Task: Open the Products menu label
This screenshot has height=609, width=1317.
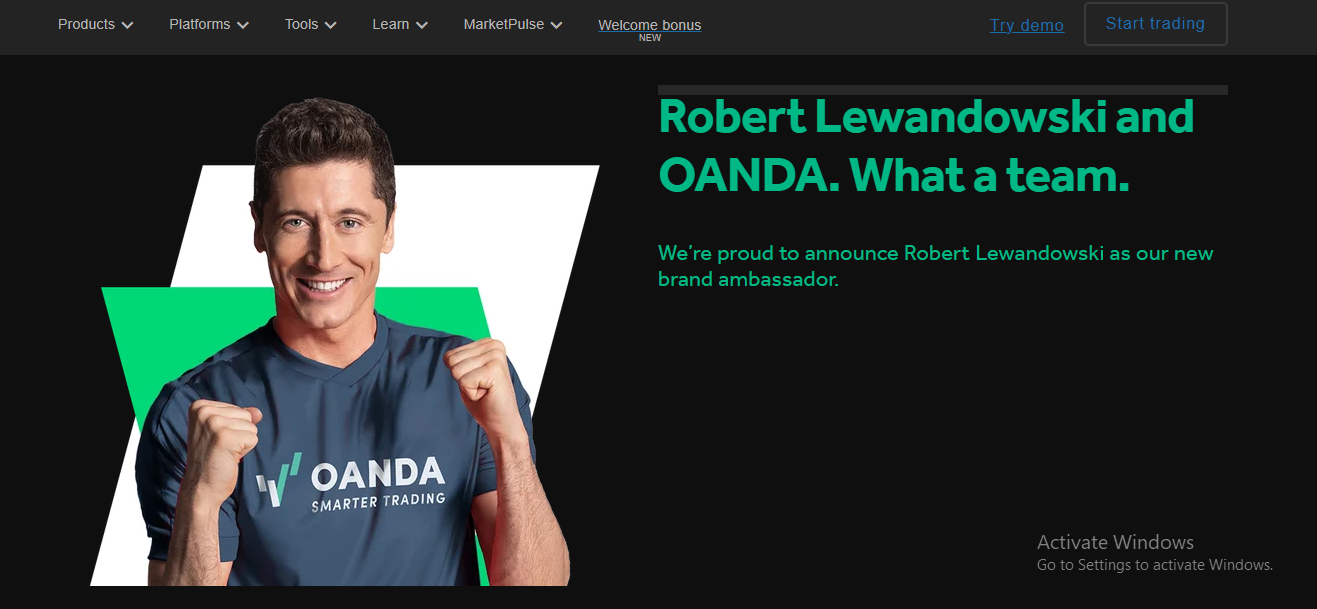Action: [86, 24]
